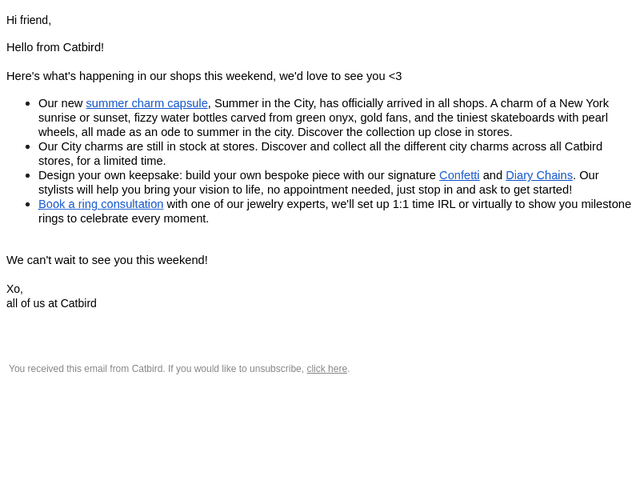640x480 pixels.
Task: Open the Diary Chains link
Action: click(x=539, y=175)
